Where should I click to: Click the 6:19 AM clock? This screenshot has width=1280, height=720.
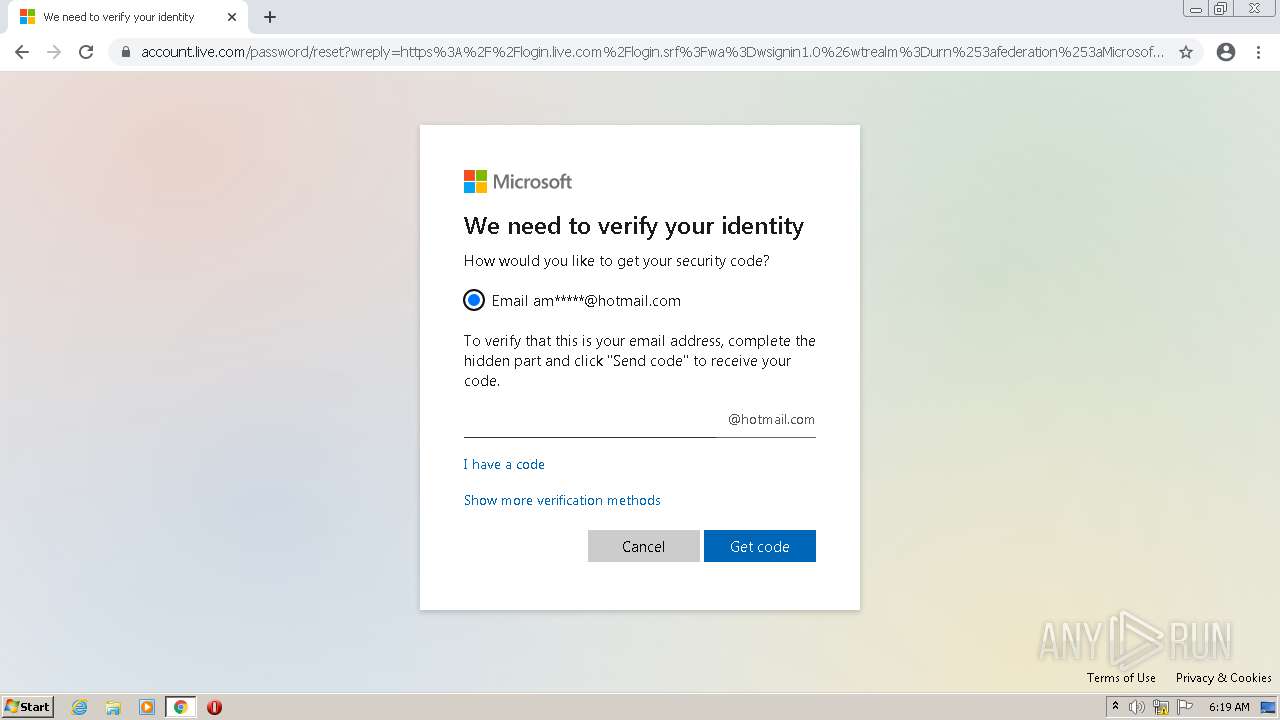1229,707
